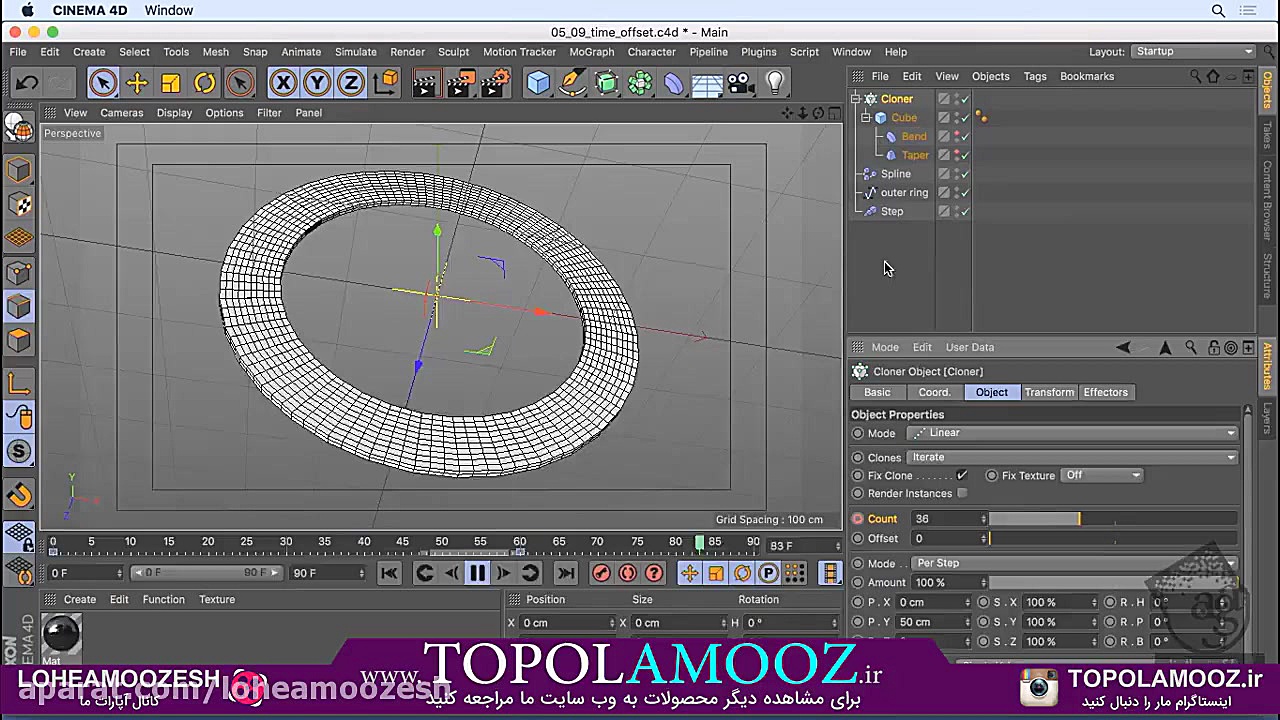Viewport: 1280px width, 720px height.
Task: Select the Move tool in toolbar
Action: (137, 83)
